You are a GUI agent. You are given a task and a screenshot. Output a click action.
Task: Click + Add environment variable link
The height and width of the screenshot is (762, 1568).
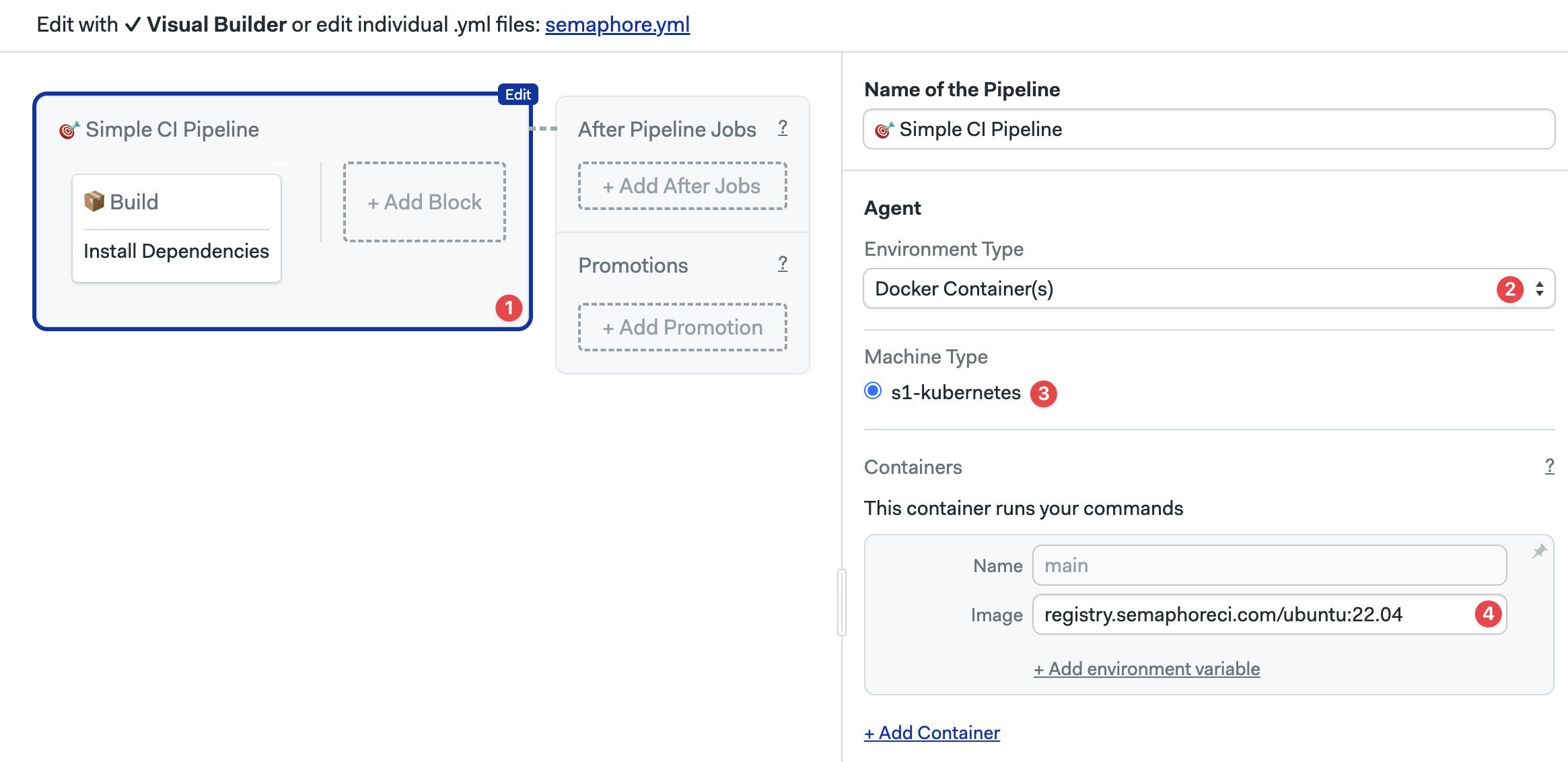click(x=1147, y=669)
